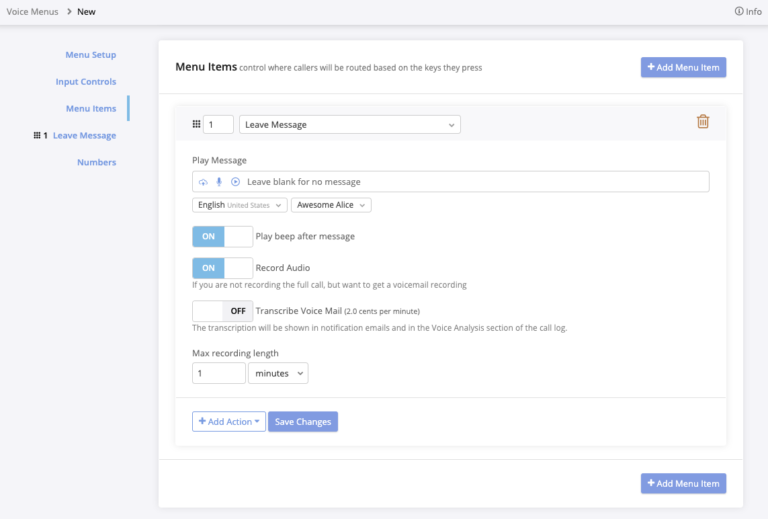The image size is (768, 519).
Task: Click the keypad grid icon beside key number
Action: [x=196, y=125]
